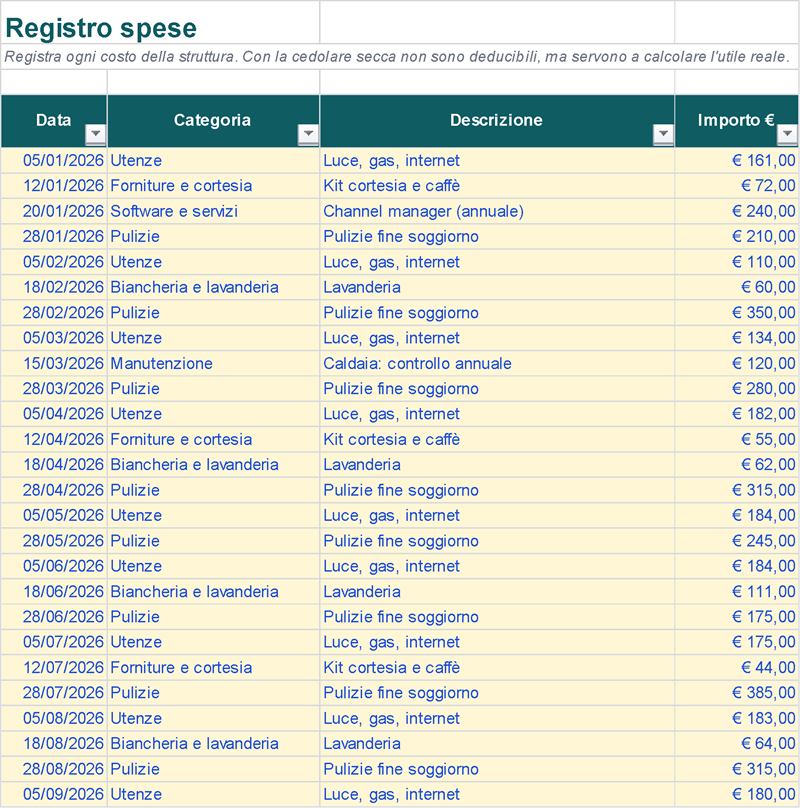Click the Manutenzione category cell
800x808 pixels.
click(213, 363)
